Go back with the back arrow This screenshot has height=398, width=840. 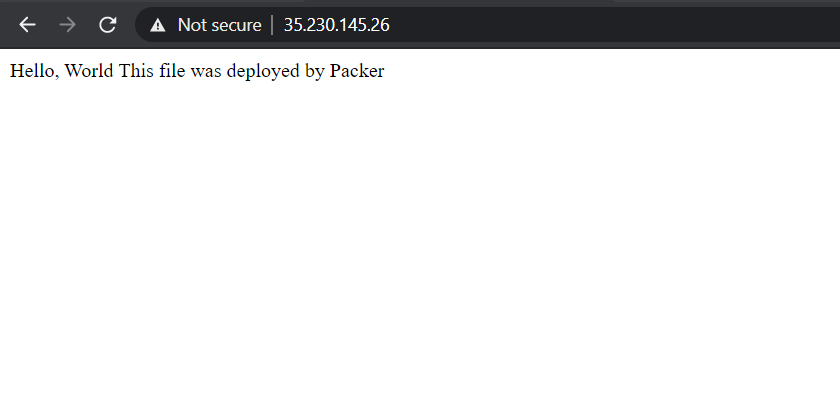pos(27,25)
